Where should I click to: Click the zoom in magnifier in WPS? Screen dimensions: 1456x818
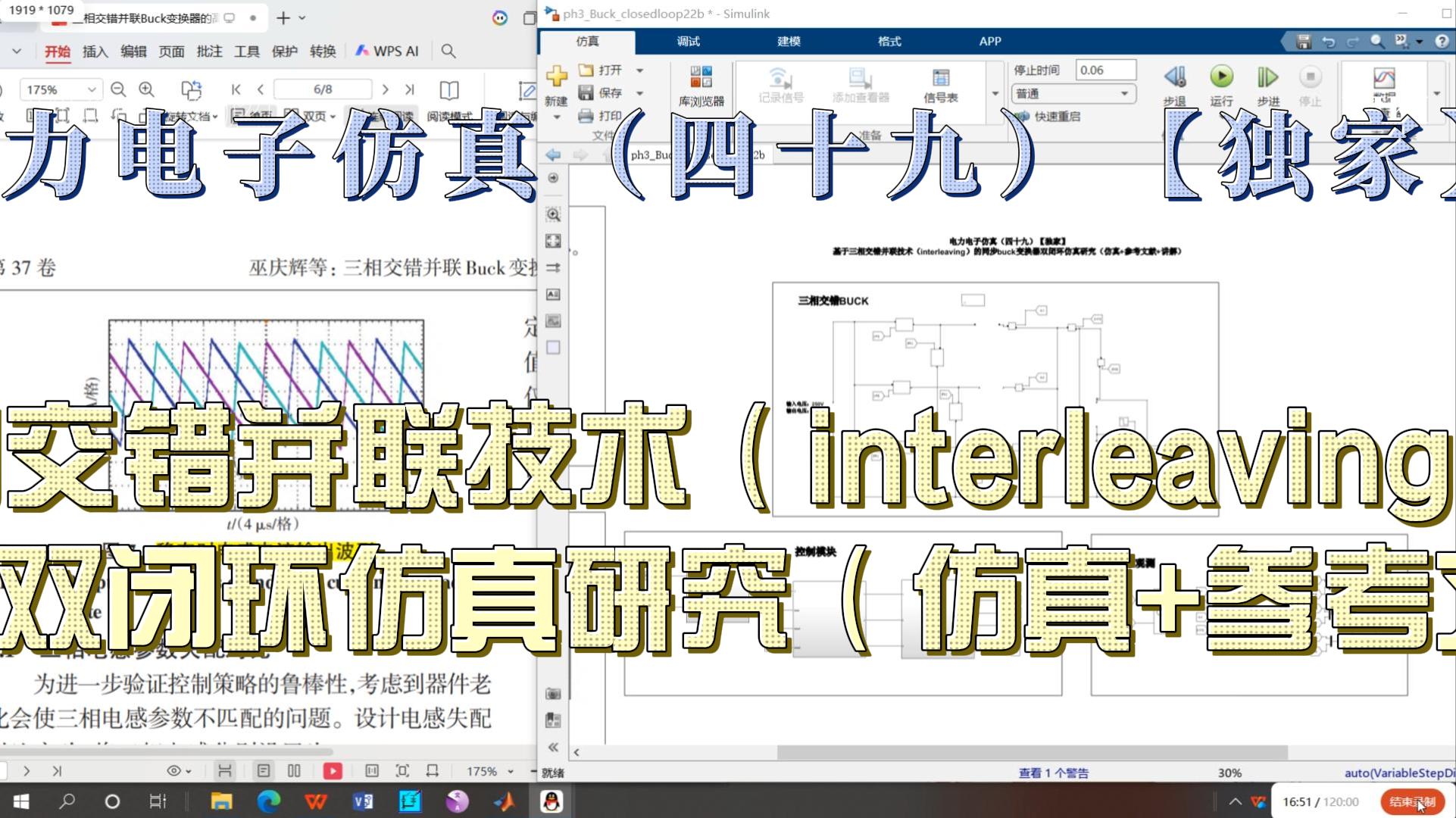click(147, 89)
